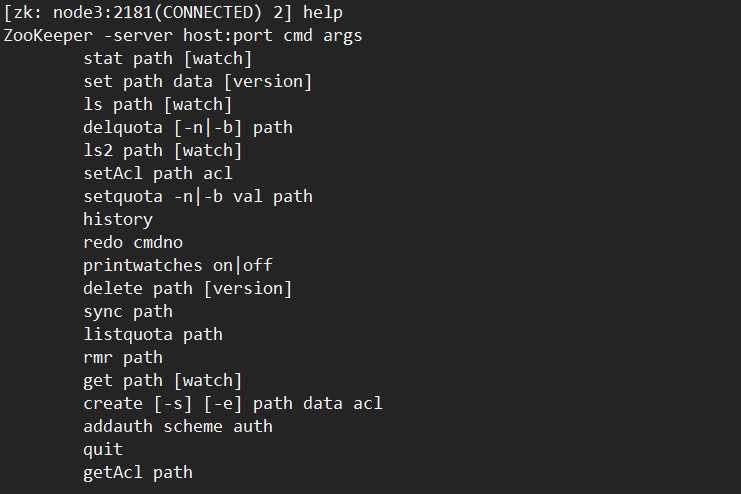Click the 'ls path [watch]' command text
The height and width of the screenshot is (494, 741).
tap(158, 104)
